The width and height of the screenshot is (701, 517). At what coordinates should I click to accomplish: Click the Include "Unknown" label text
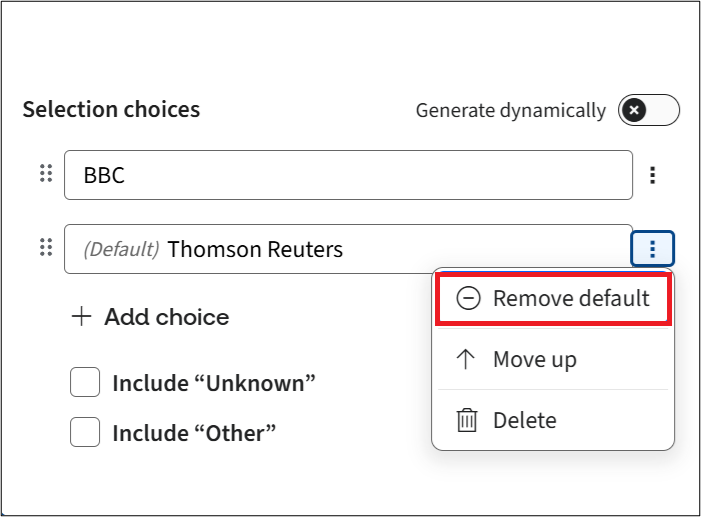[214, 382]
